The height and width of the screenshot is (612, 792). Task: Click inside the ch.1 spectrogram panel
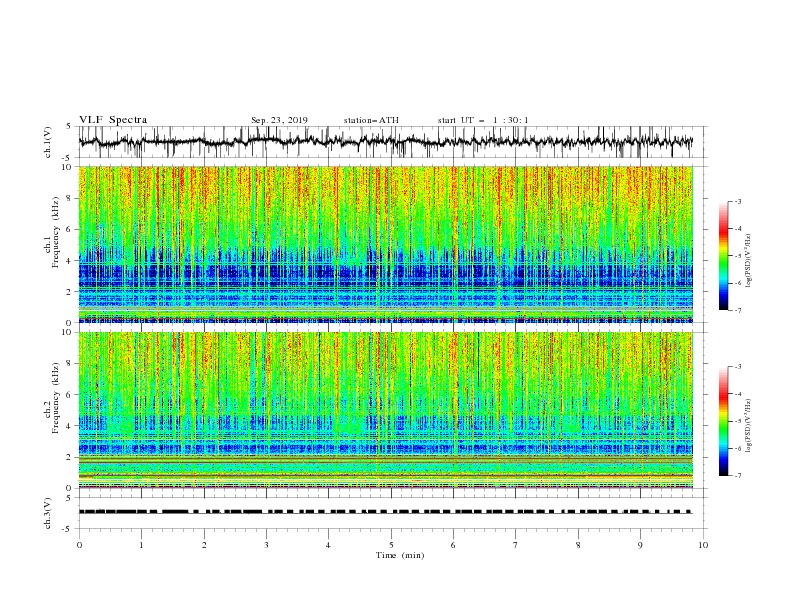coord(386,244)
